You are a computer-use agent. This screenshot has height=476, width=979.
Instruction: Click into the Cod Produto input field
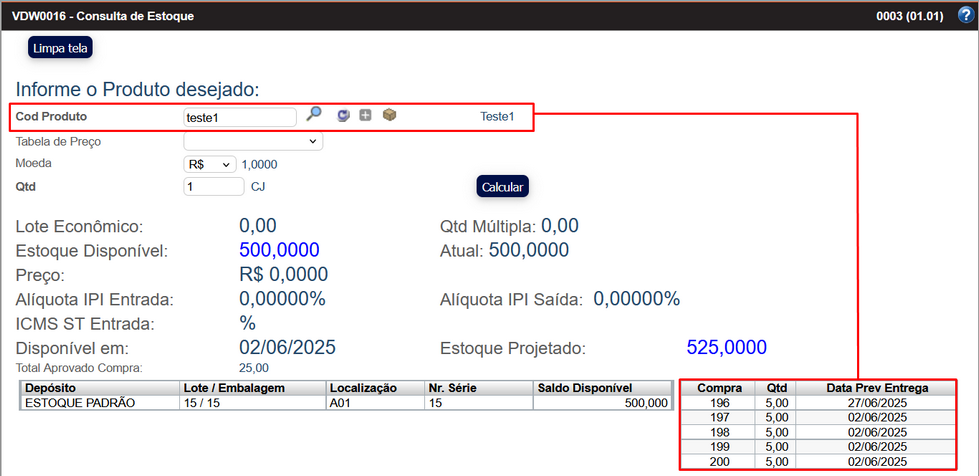[x=240, y=117]
